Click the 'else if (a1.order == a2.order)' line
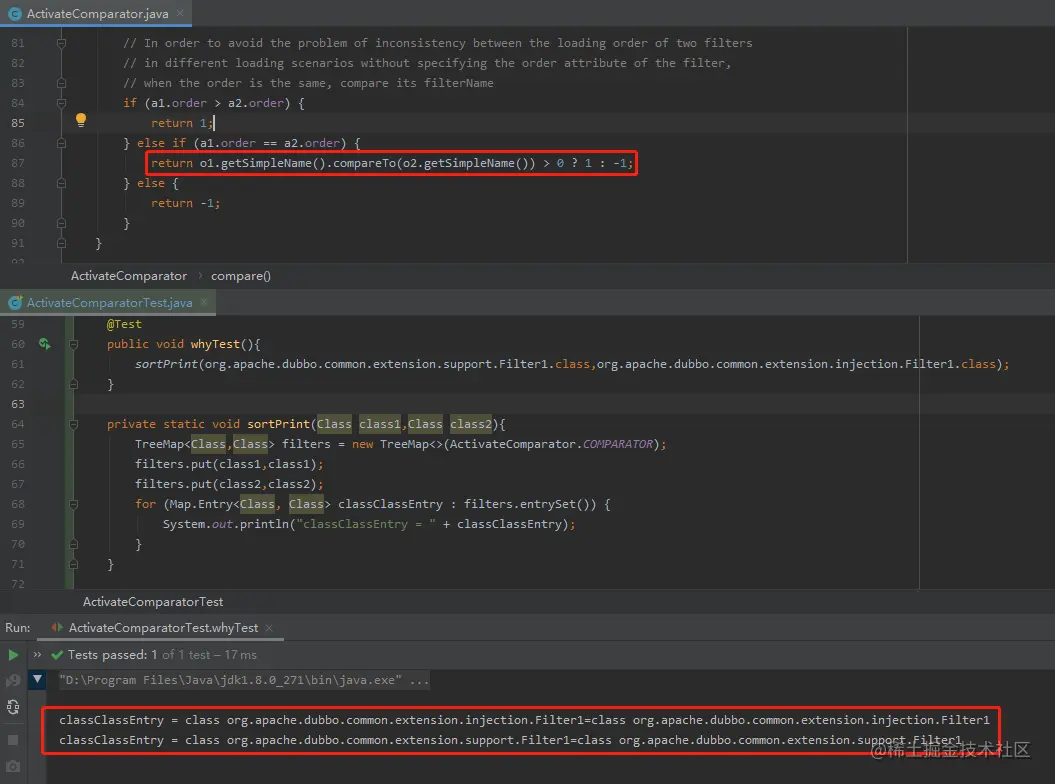This screenshot has width=1055, height=784. [x=242, y=143]
